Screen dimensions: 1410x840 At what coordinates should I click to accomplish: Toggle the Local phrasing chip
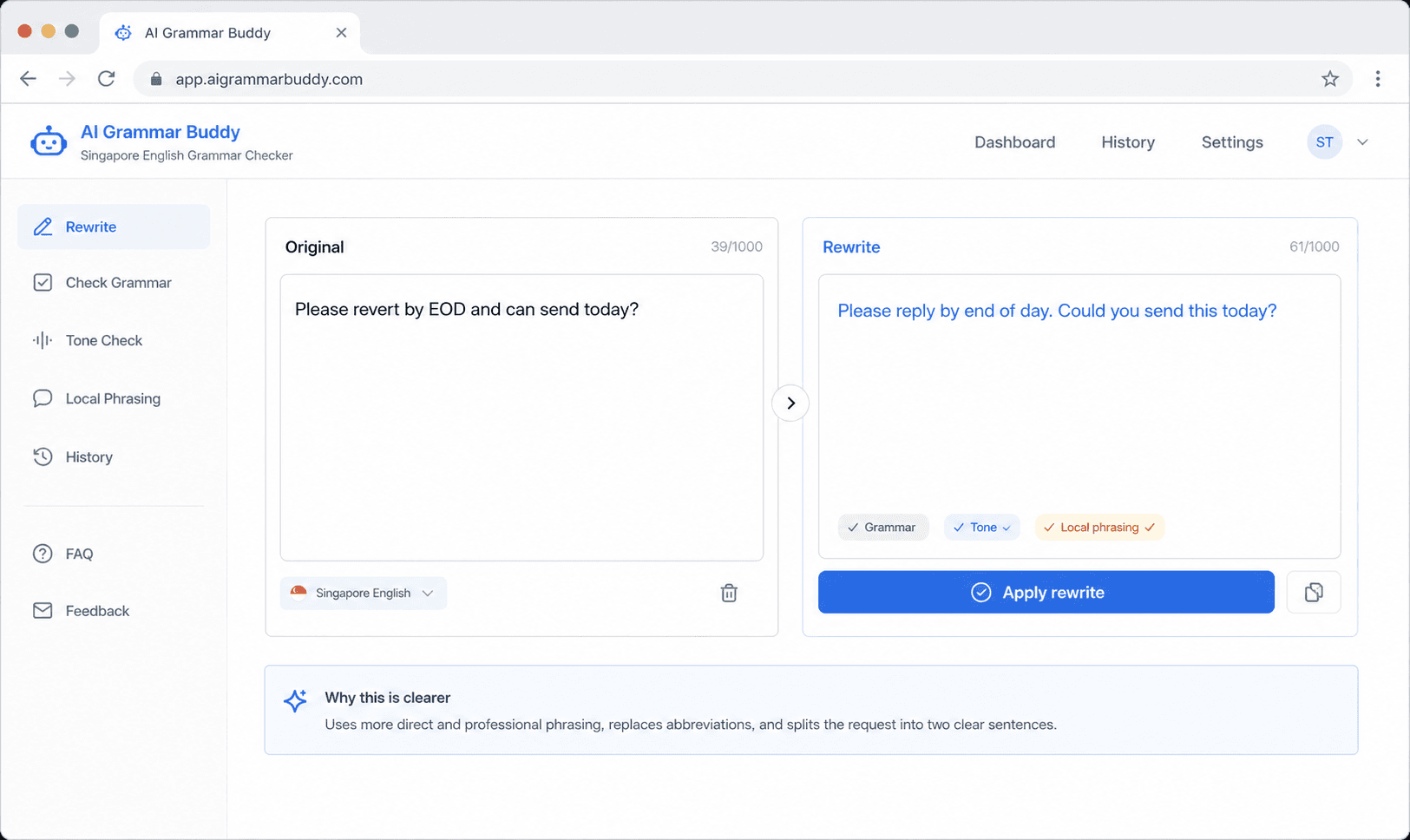pos(1099,527)
